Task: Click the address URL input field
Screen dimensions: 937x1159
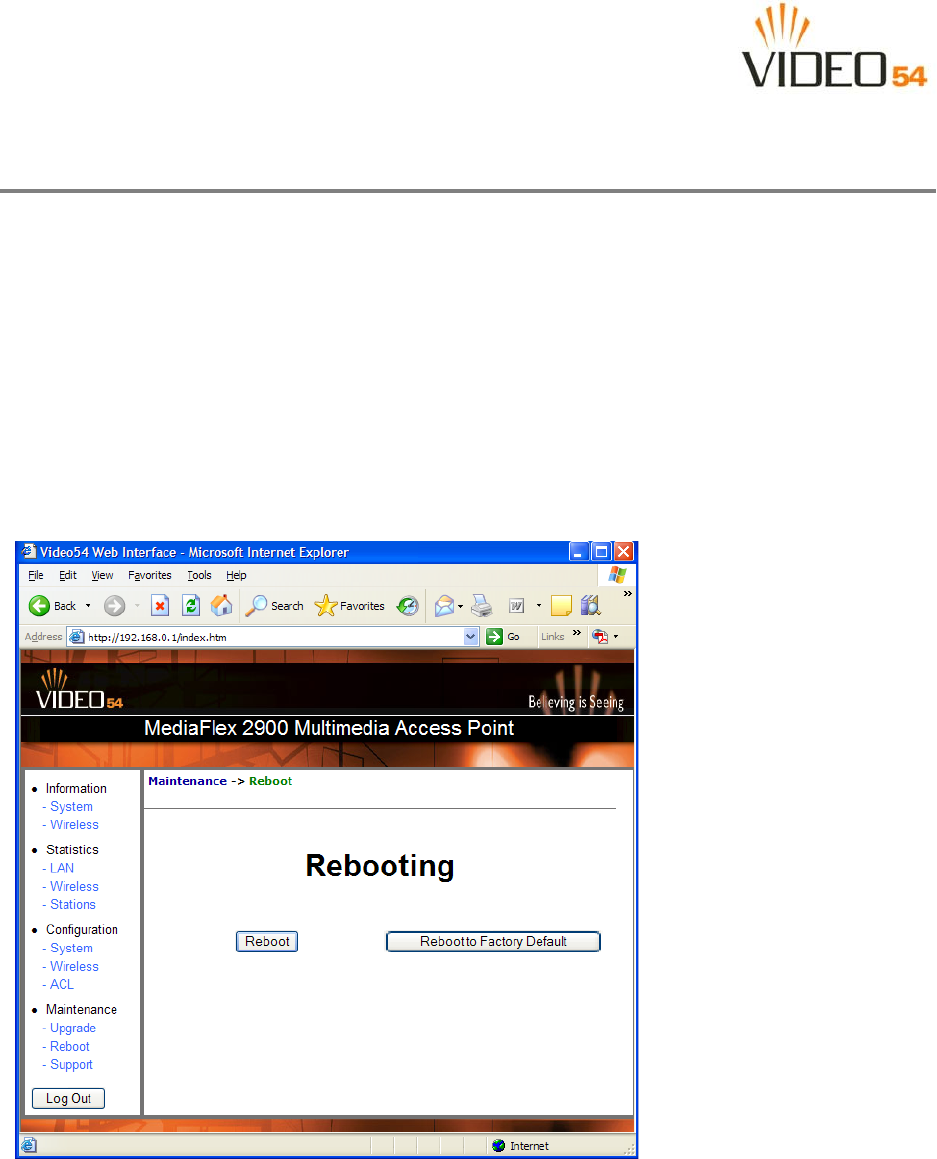Action: (273, 636)
